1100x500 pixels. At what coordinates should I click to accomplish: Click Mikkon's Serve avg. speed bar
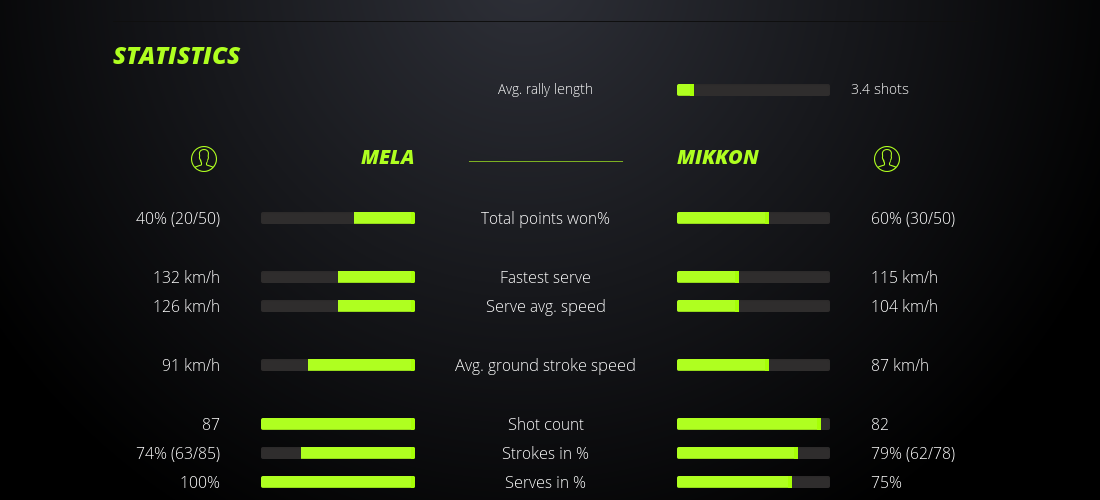[x=753, y=306]
